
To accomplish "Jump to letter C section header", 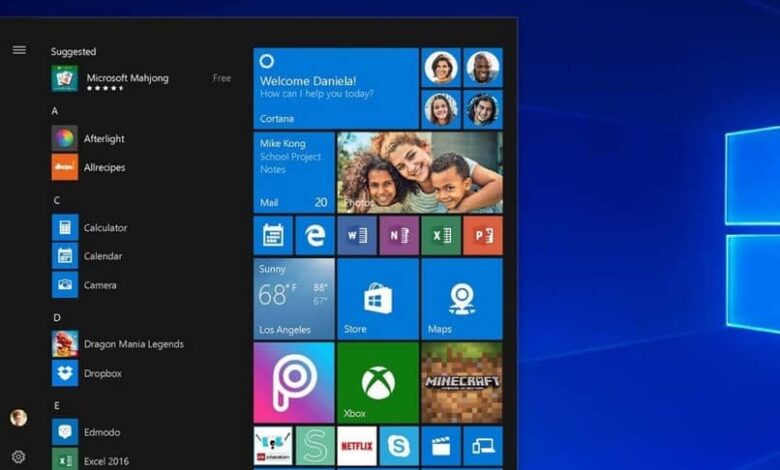I will pos(56,200).
